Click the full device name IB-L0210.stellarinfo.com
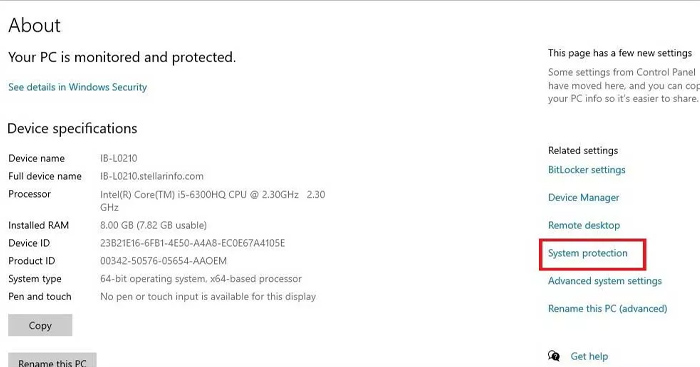The image size is (700, 367). click(152, 176)
